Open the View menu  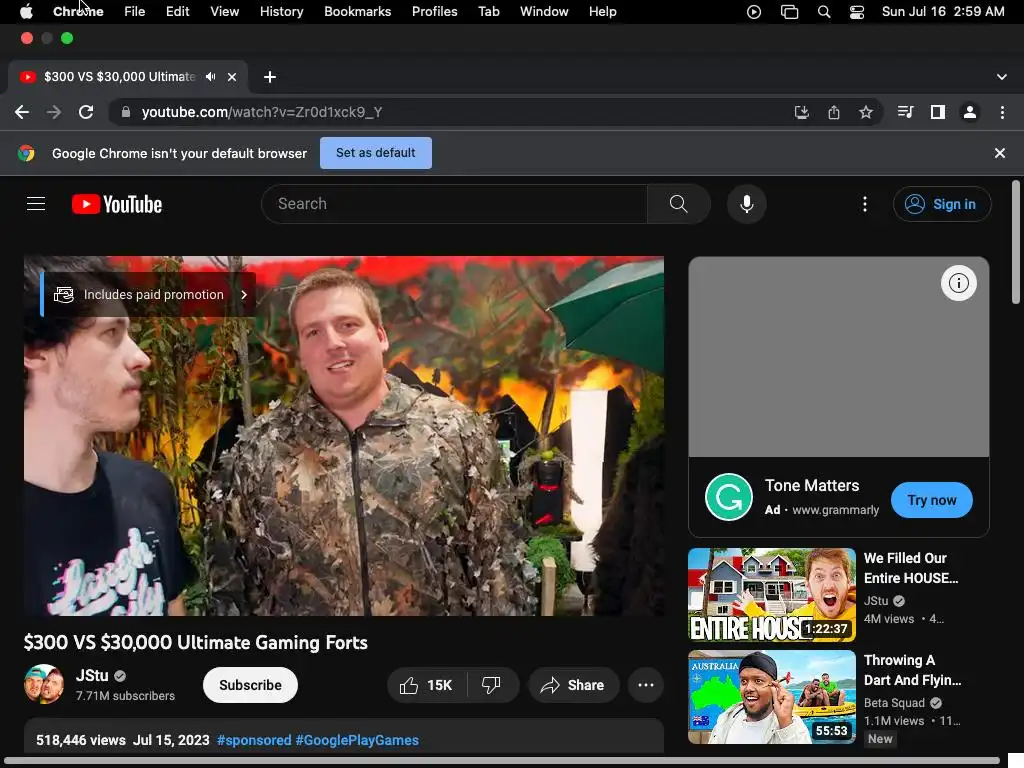(224, 12)
